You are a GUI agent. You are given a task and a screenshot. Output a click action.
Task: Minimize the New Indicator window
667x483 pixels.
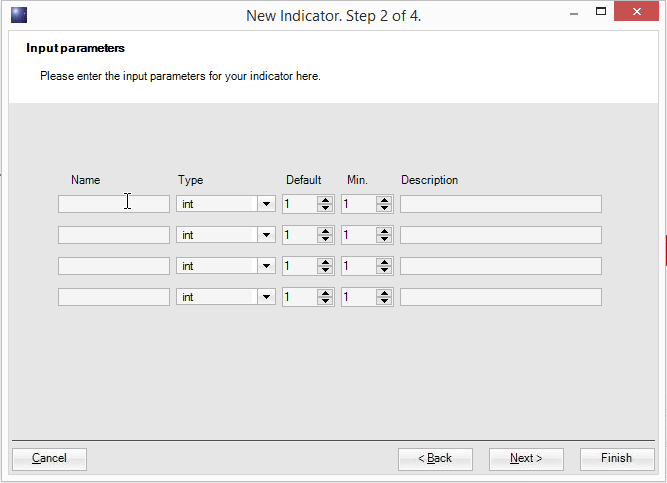[x=574, y=13]
